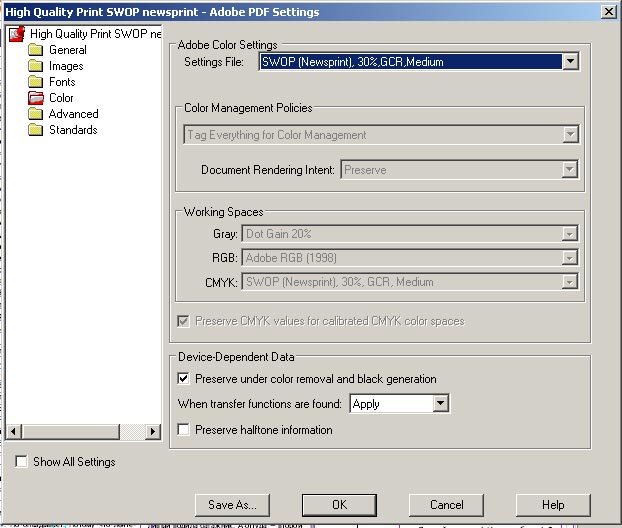Click the tree panel scroll left arrow
This screenshot has height=528, width=622.
coord(14,431)
